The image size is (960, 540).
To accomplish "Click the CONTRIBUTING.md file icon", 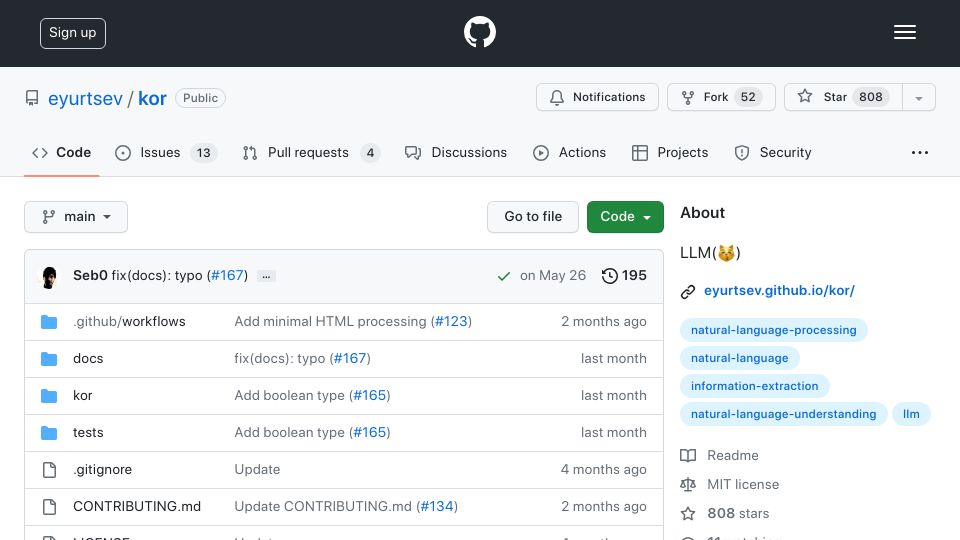I will 50,506.
